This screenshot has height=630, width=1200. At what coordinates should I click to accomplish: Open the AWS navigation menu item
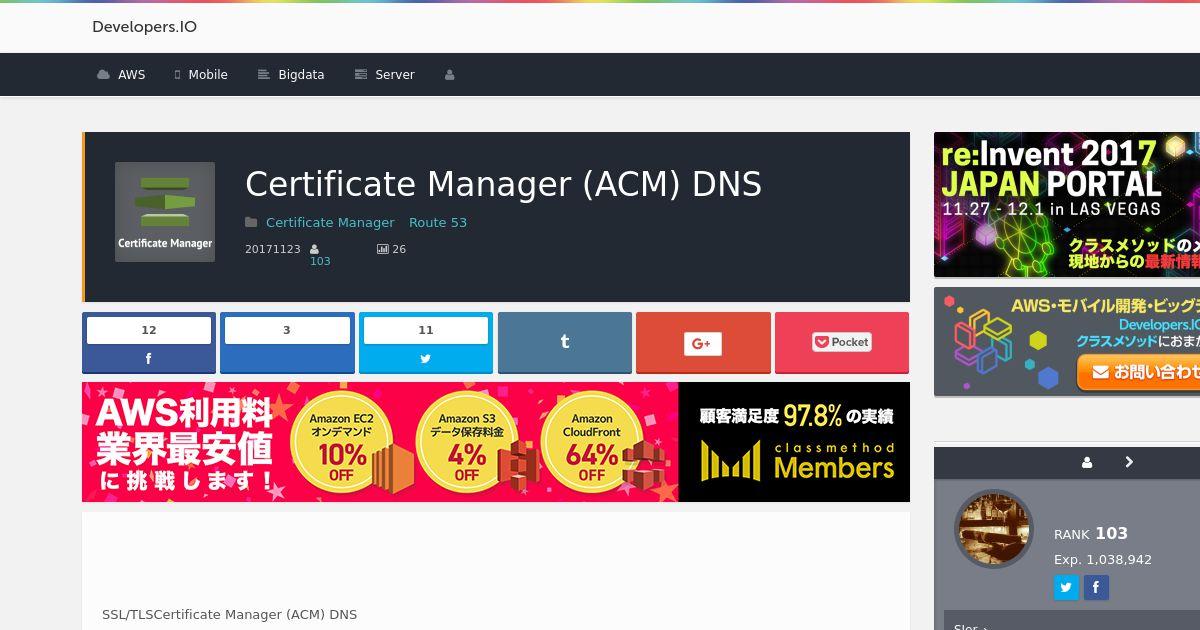coord(121,75)
